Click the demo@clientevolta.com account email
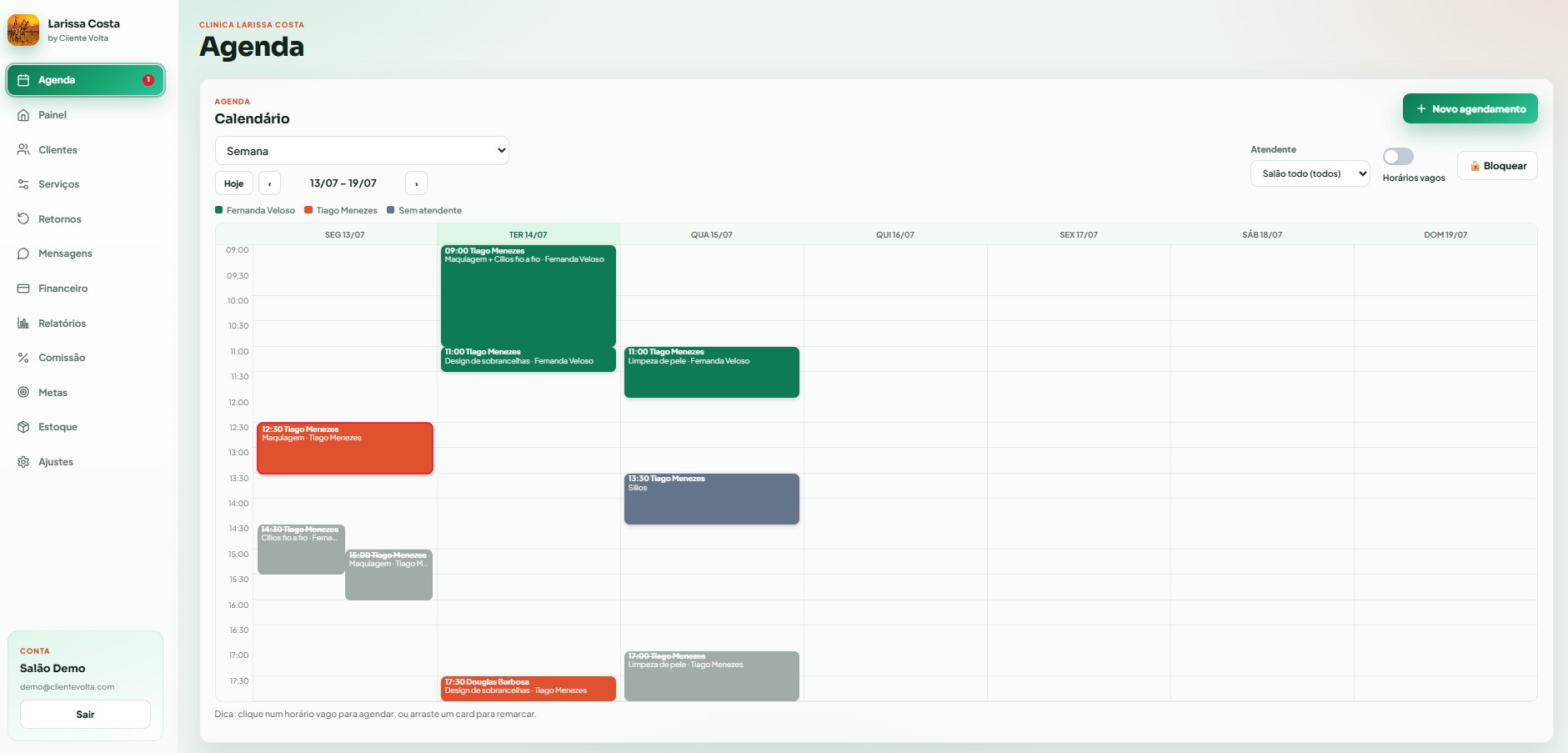 (x=67, y=687)
